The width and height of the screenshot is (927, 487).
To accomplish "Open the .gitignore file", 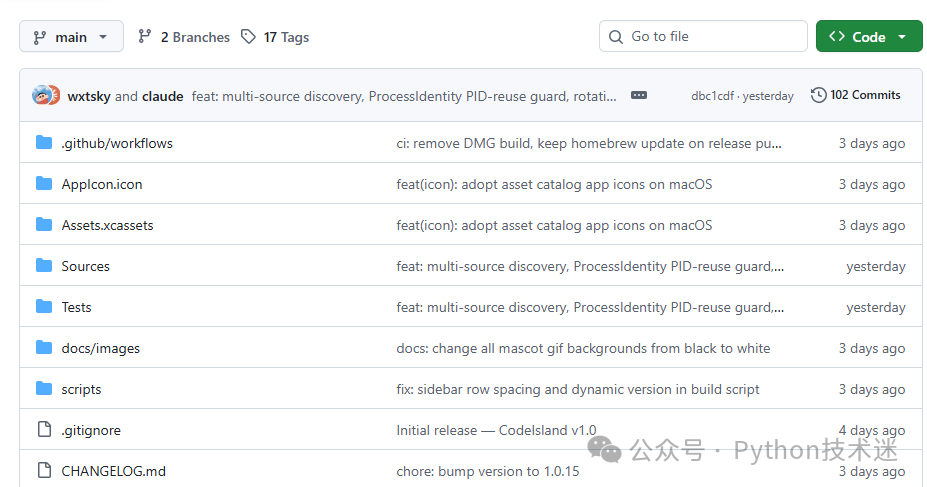I will [x=91, y=430].
